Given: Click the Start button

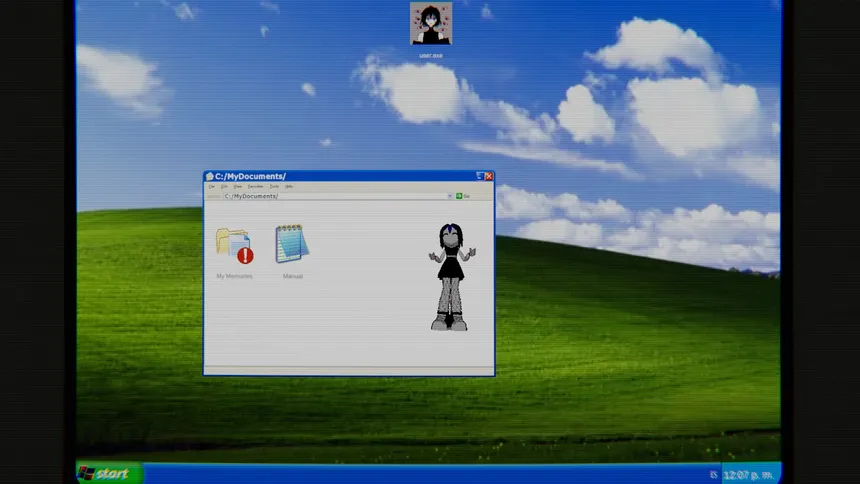Looking at the screenshot, I should 110,474.
